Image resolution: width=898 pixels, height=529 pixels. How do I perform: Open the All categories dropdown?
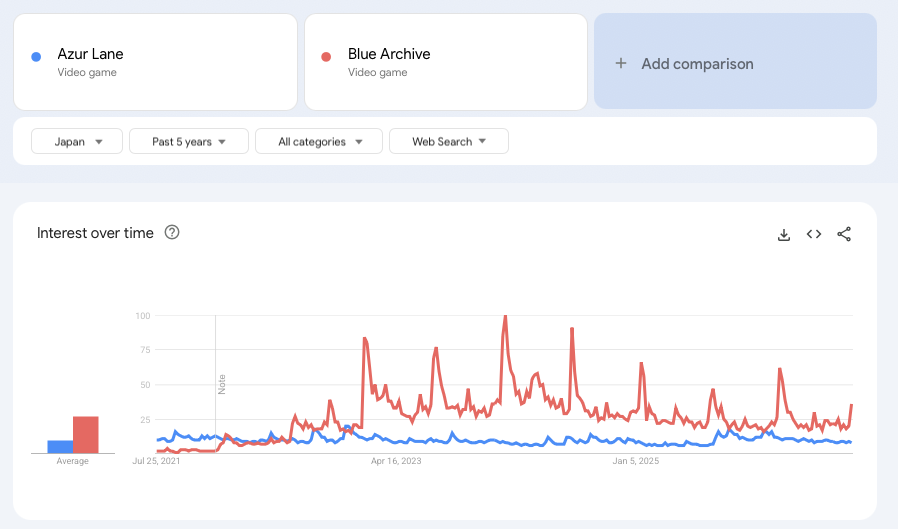[319, 141]
